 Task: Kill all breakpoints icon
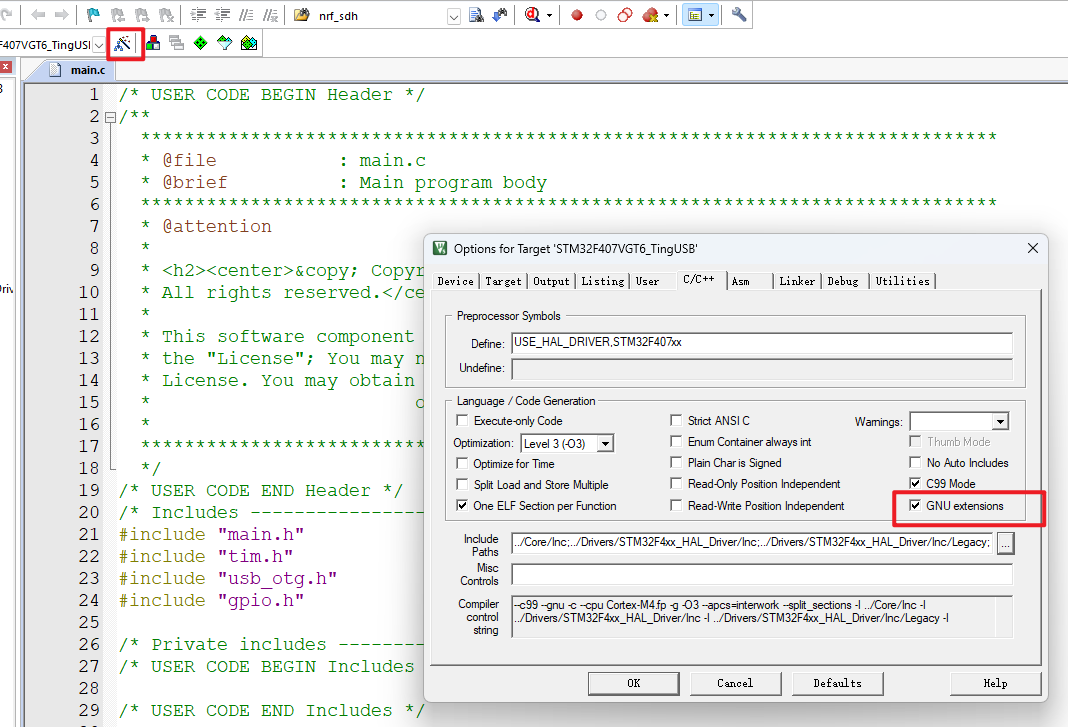pos(650,15)
